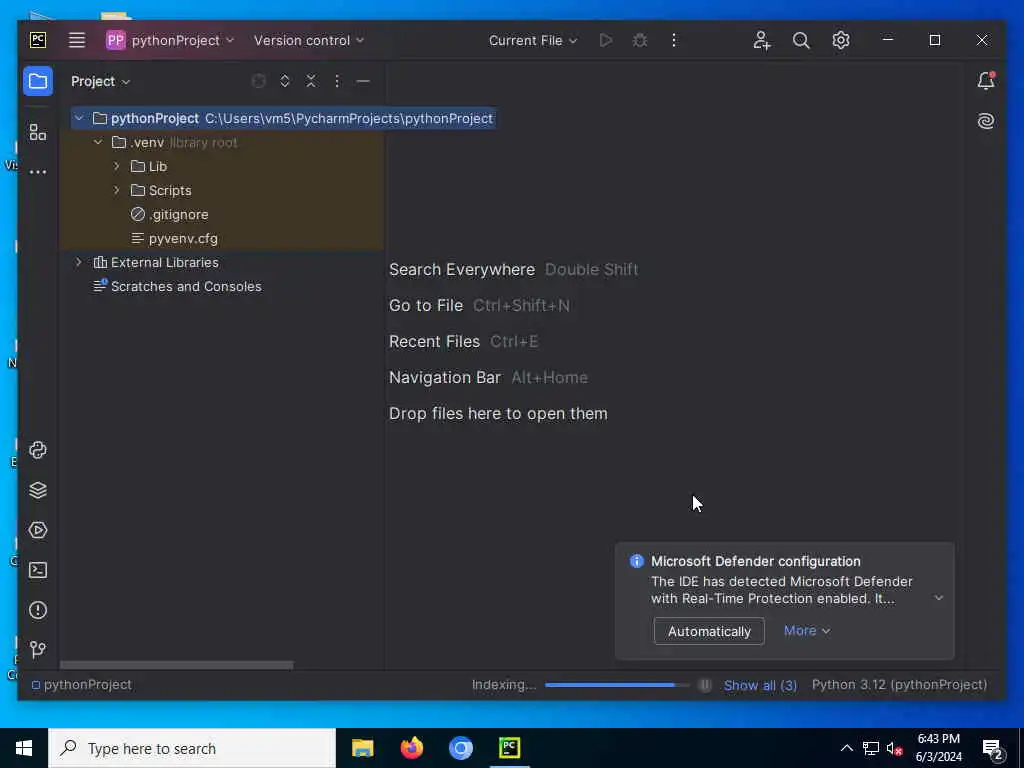This screenshot has width=1024, height=768.
Task: Open Windows Action Center notifications
Action: [993, 749]
